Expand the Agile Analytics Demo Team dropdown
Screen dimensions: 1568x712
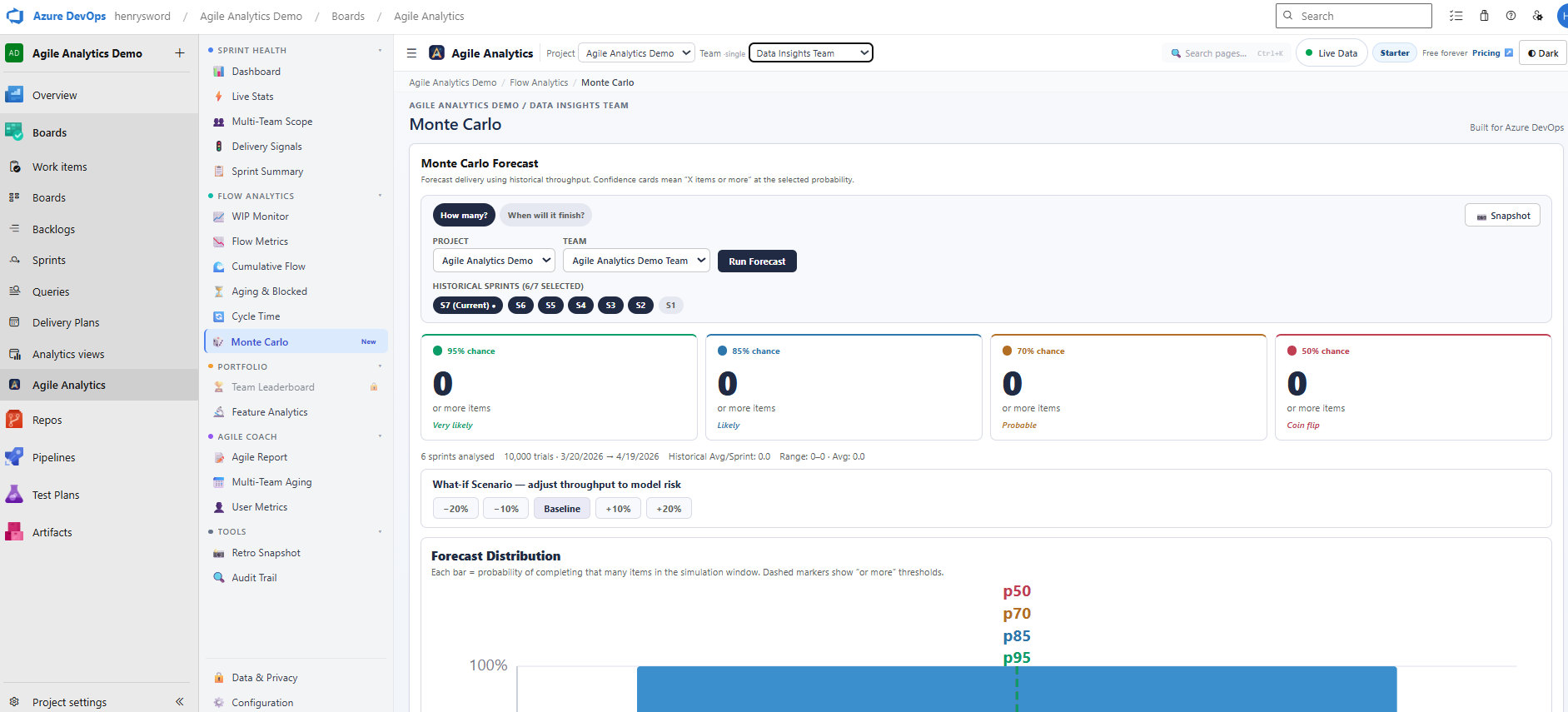(x=636, y=261)
